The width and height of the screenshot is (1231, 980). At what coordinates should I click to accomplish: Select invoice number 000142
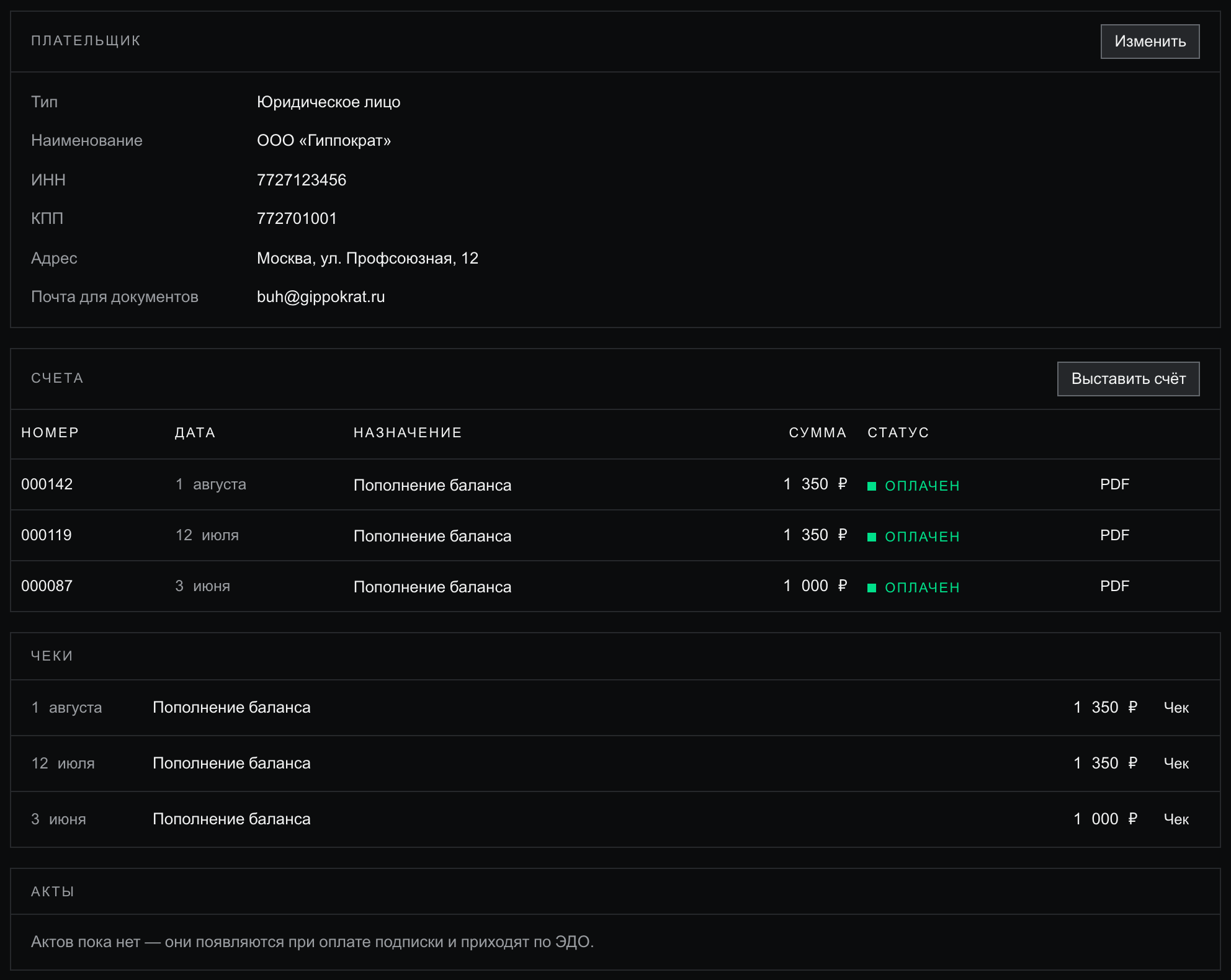pos(47,484)
